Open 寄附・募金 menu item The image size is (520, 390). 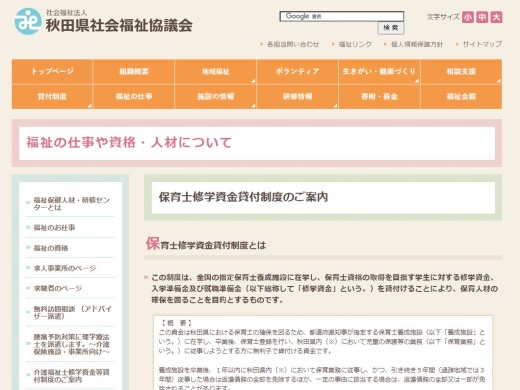[x=379, y=97]
